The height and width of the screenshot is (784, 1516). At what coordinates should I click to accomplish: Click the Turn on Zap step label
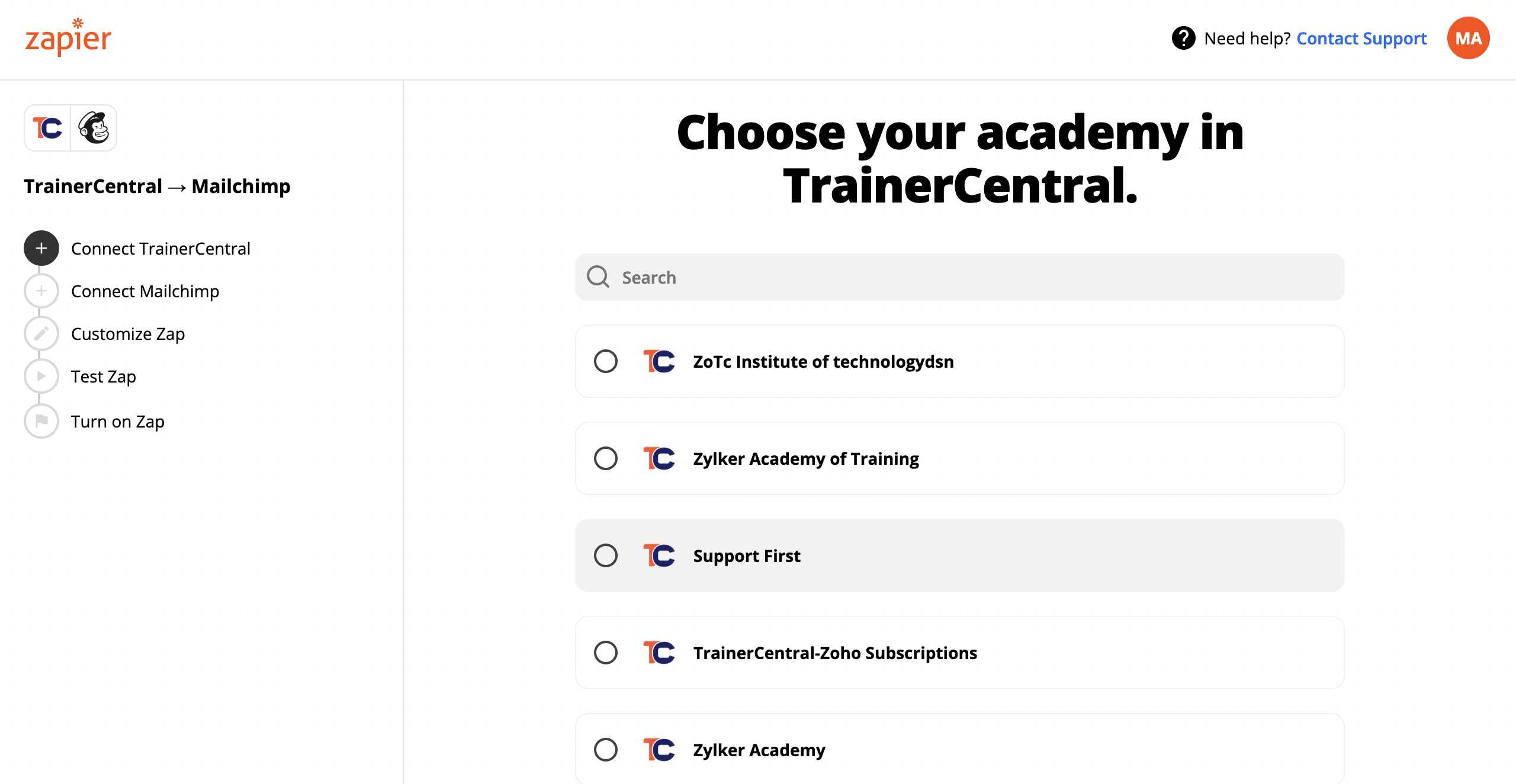[118, 422]
